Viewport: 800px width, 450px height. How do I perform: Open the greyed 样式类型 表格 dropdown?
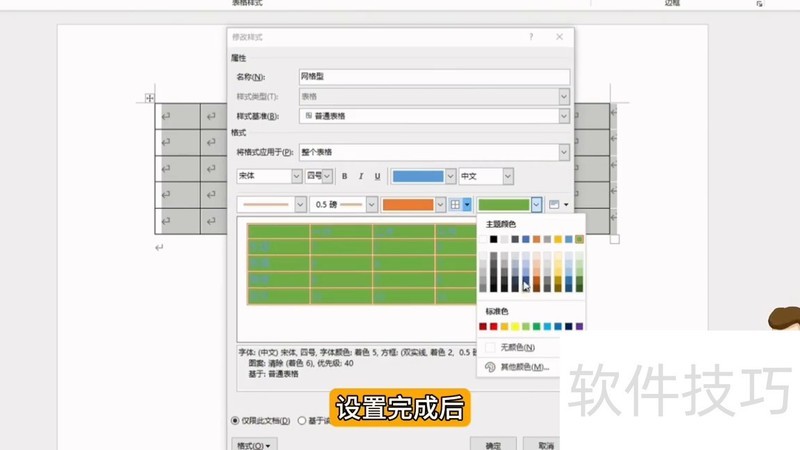pyautogui.click(x=564, y=96)
